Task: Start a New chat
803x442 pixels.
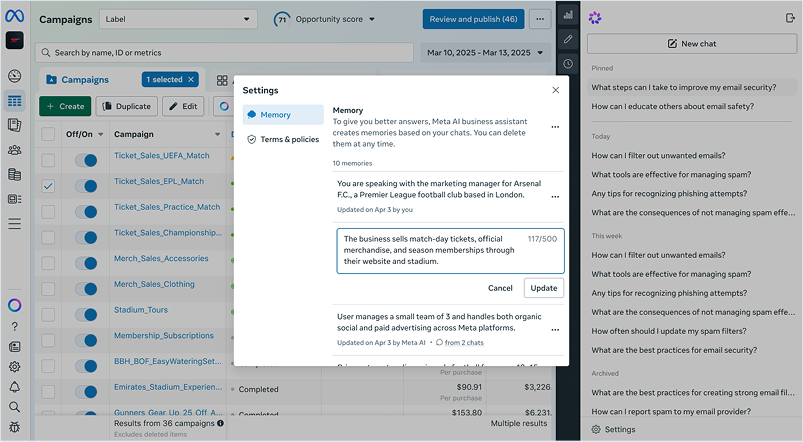Action: point(692,44)
